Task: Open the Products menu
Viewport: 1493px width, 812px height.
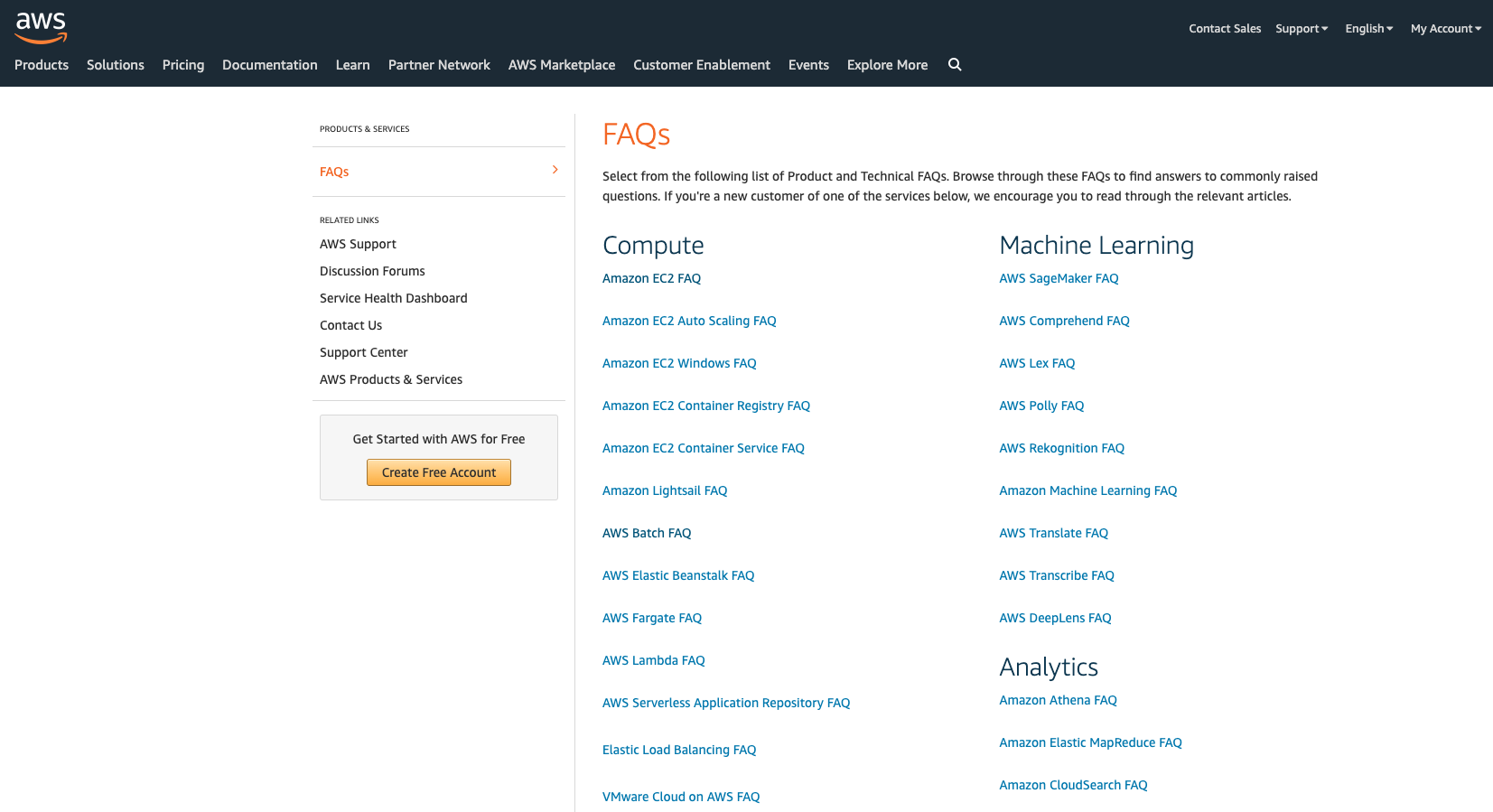Action: tap(42, 65)
